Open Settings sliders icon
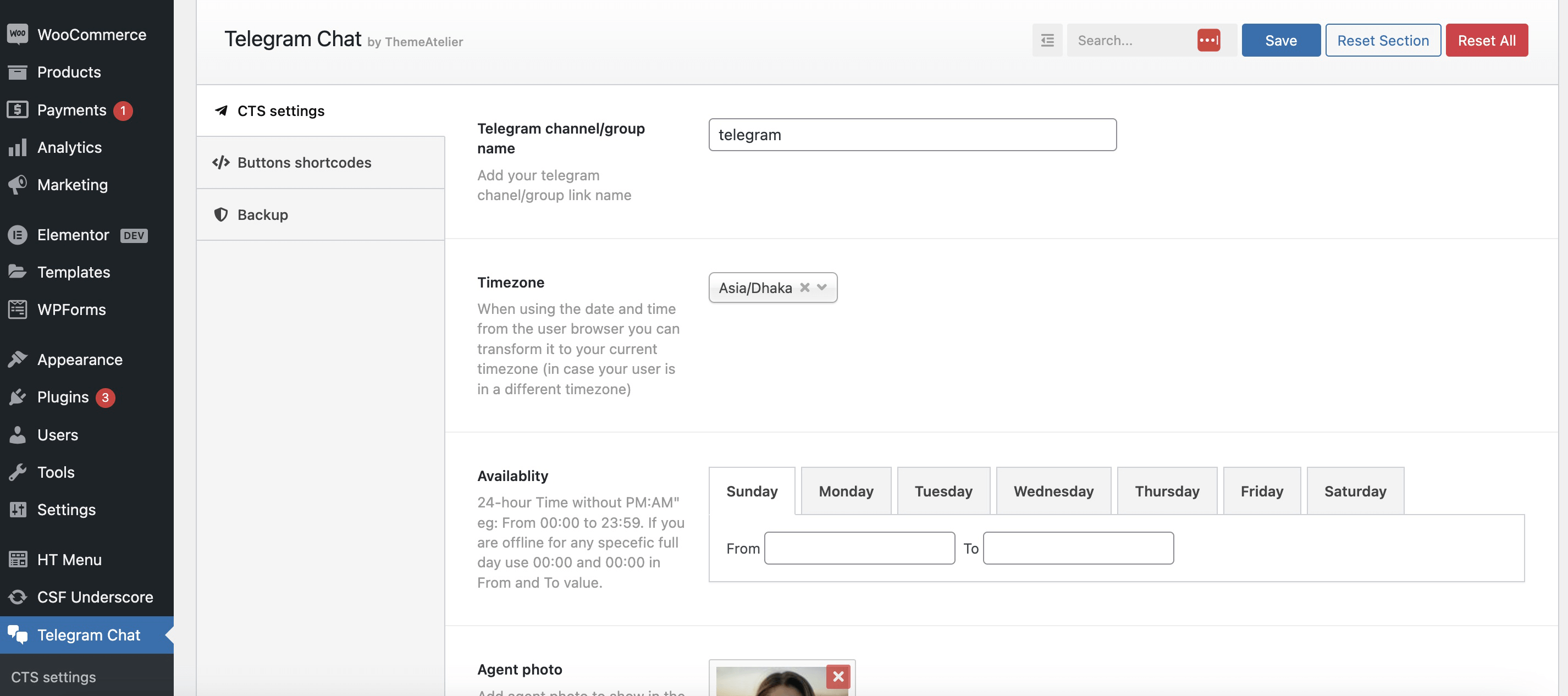Image resolution: width=1568 pixels, height=696 pixels. (x=18, y=510)
